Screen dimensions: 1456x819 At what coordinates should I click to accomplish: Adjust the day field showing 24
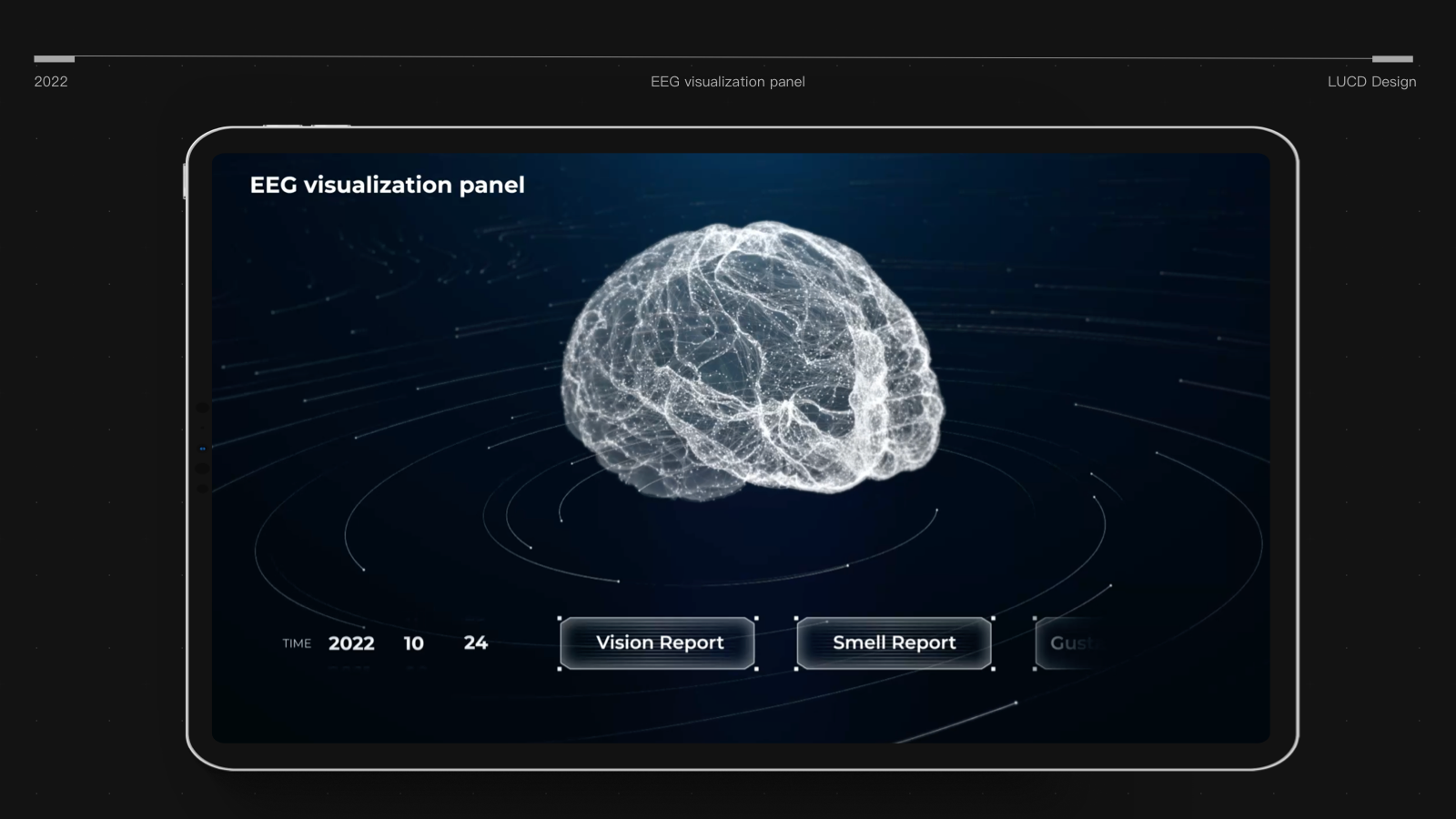[x=475, y=642]
